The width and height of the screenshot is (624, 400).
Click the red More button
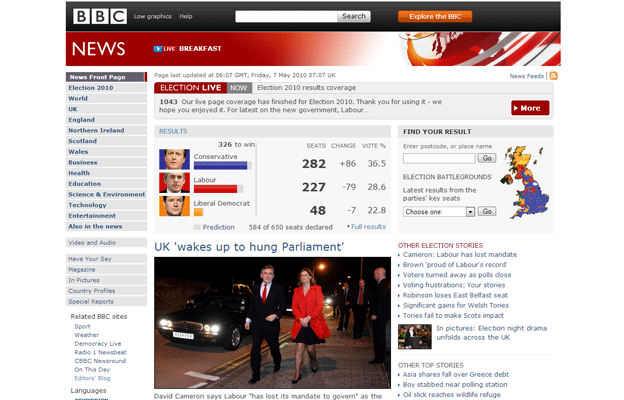529,108
